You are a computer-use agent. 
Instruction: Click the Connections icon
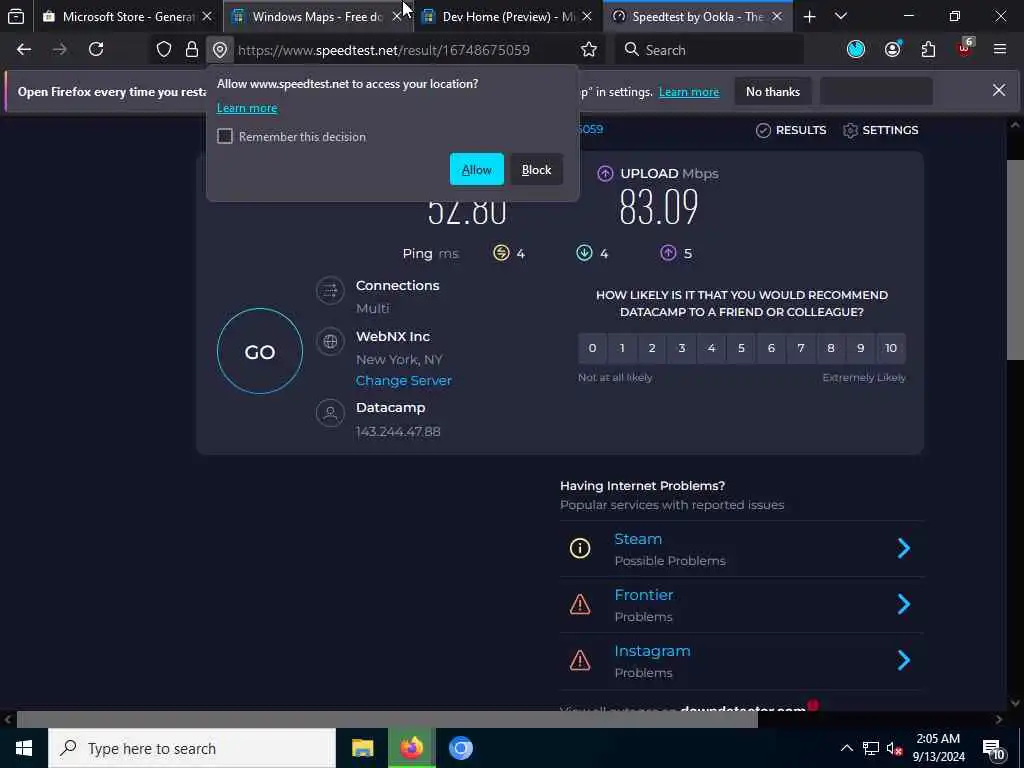tap(330, 291)
